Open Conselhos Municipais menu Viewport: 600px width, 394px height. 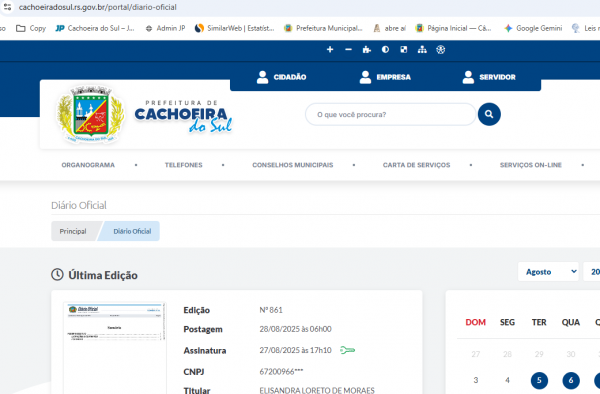[x=293, y=165]
